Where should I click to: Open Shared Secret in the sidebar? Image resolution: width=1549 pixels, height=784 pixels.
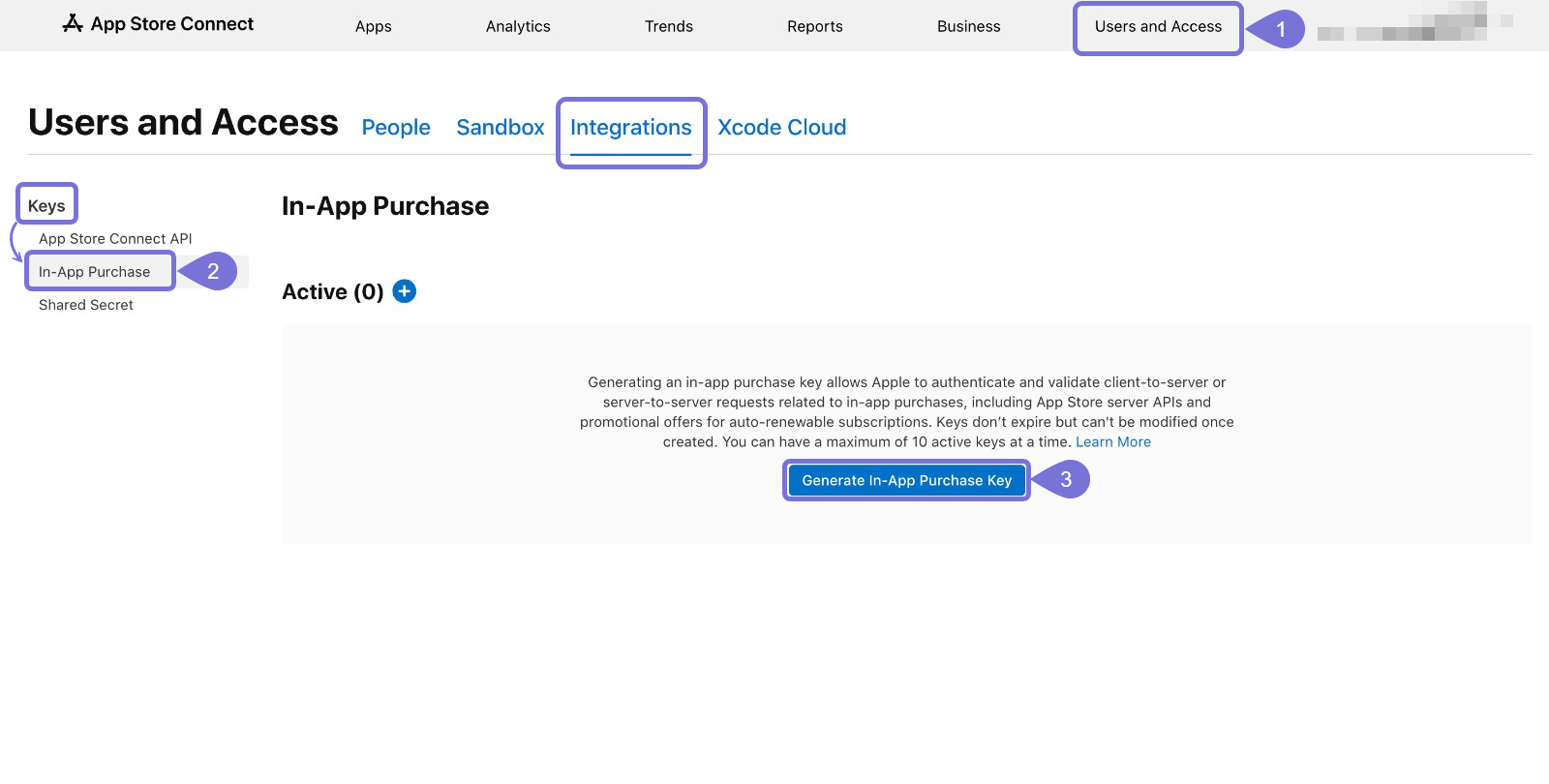(86, 305)
